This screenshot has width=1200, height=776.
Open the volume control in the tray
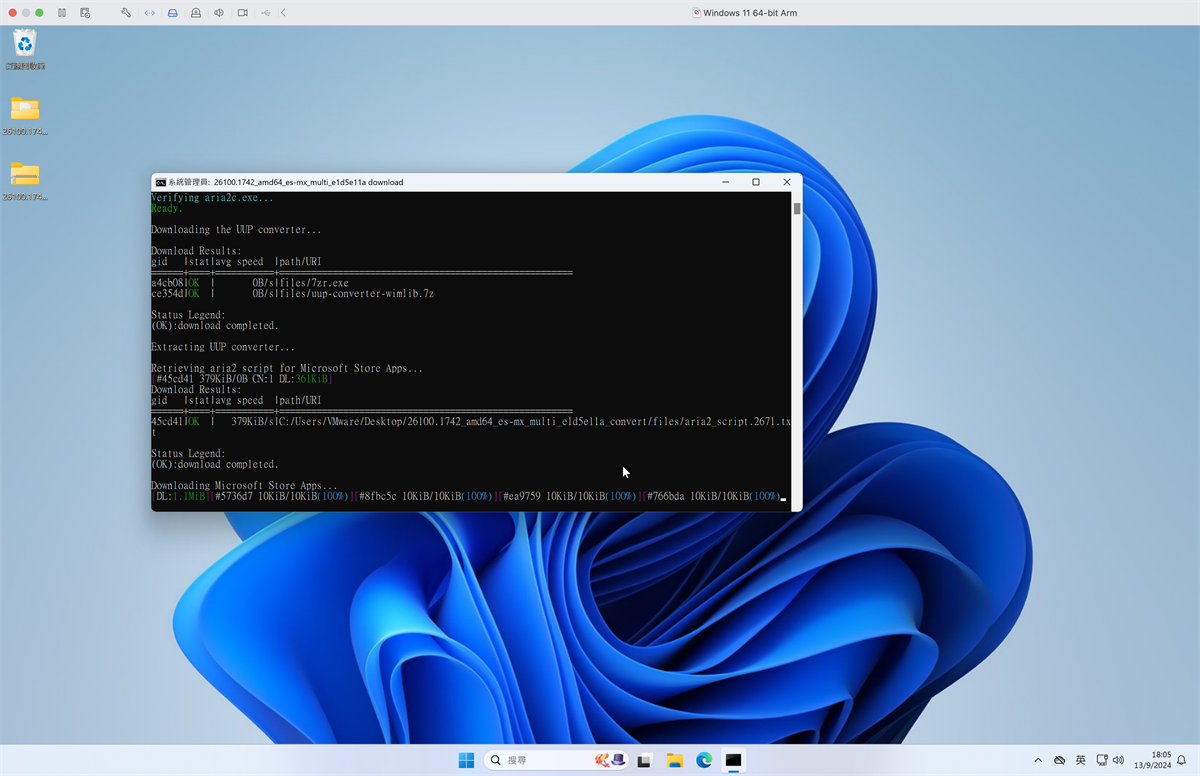pyautogui.click(x=1118, y=760)
